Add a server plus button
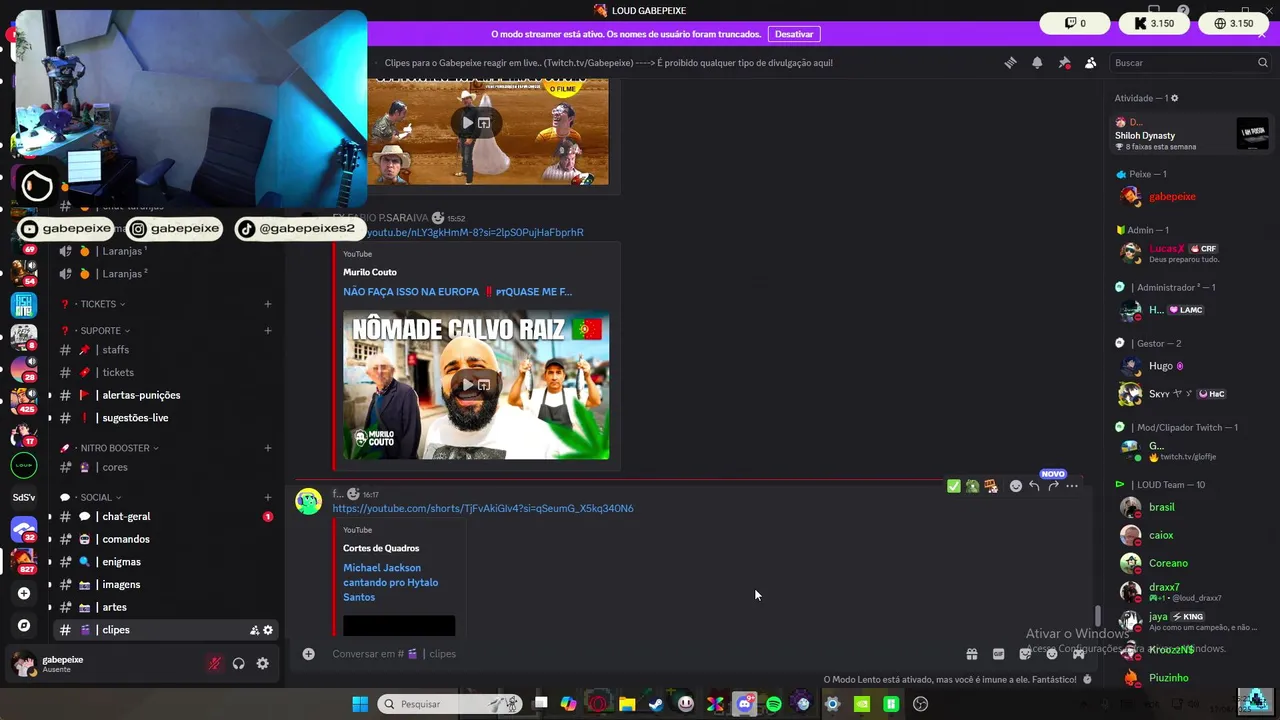 24,593
